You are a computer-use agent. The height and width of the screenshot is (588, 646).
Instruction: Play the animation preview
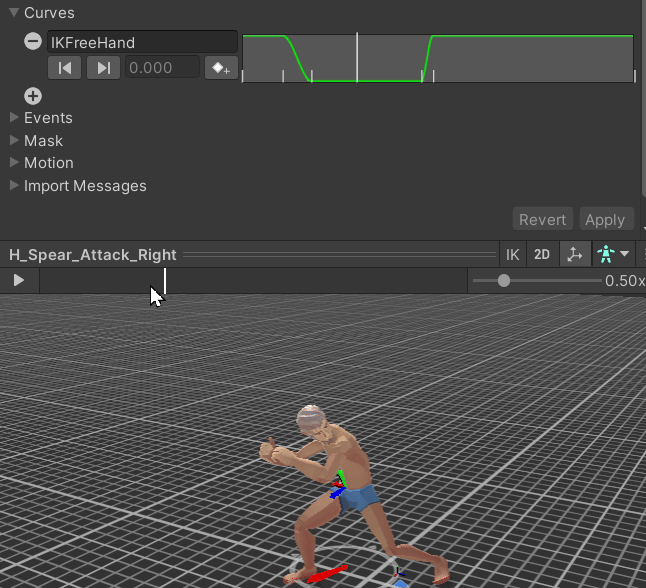click(x=19, y=281)
